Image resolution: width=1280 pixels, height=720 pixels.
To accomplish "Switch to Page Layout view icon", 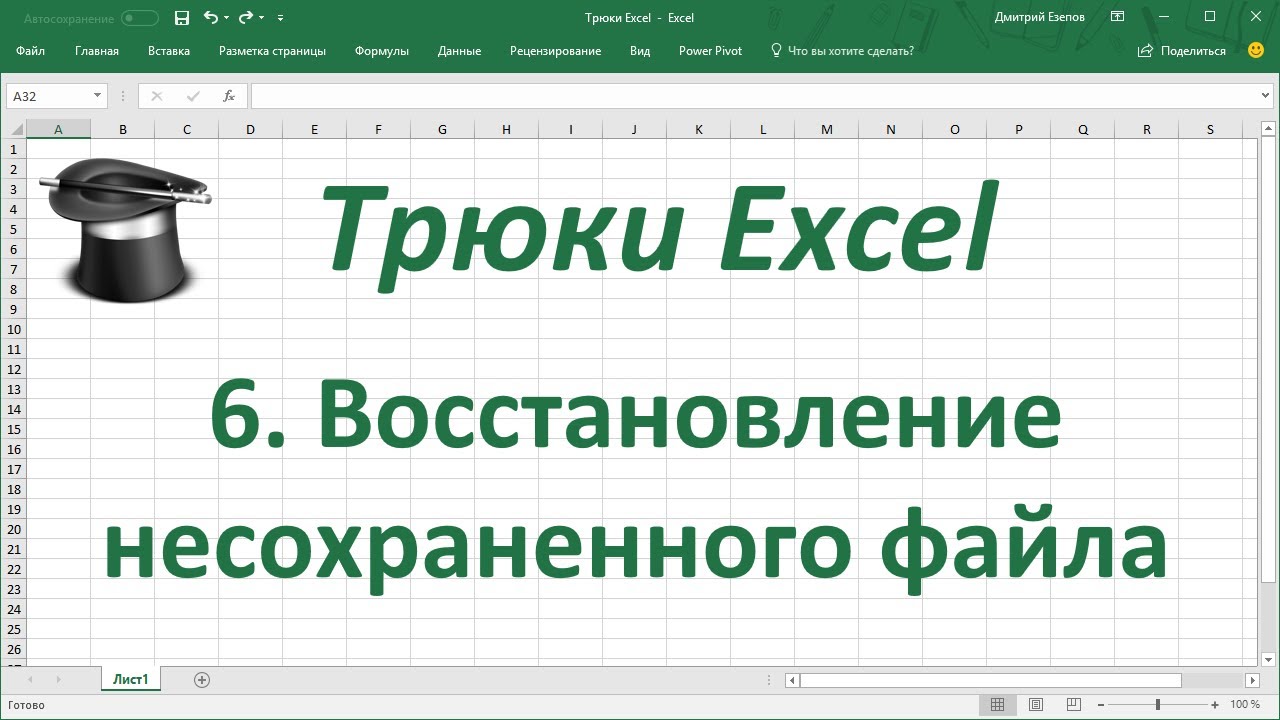I will [1035, 705].
